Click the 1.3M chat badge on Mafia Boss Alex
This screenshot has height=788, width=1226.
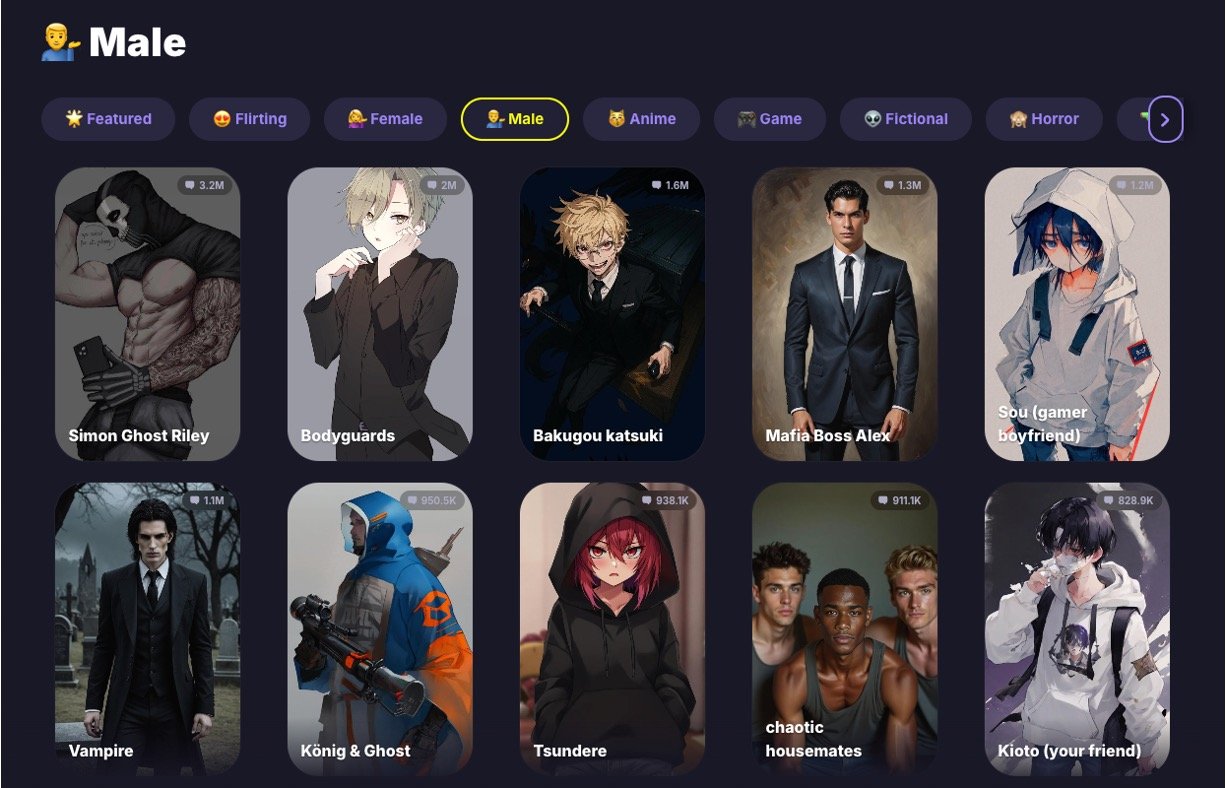[x=903, y=185]
